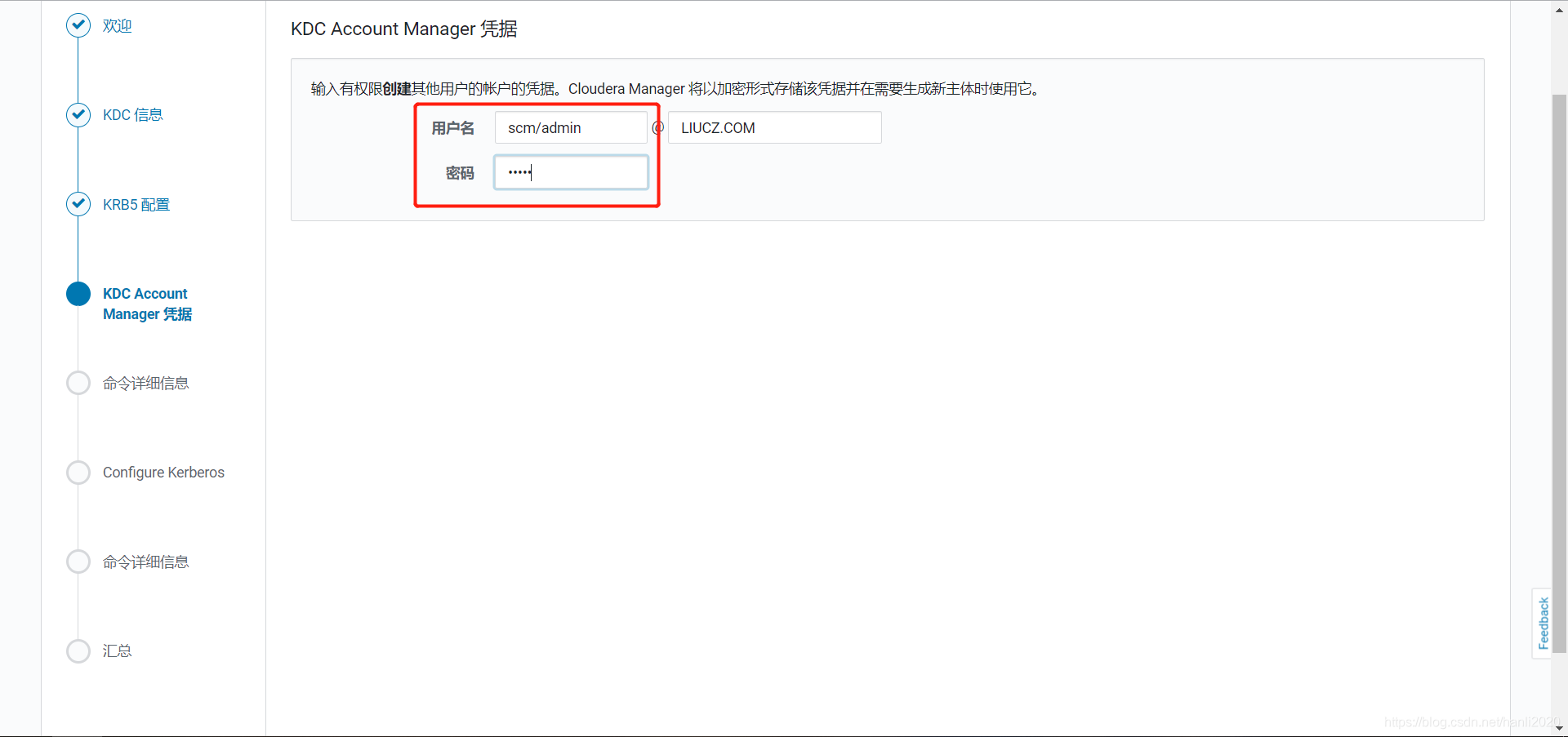The height and width of the screenshot is (737, 1568).
Task: Focus the realm field containing LIUCZ.COM
Action: click(x=775, y=128)
